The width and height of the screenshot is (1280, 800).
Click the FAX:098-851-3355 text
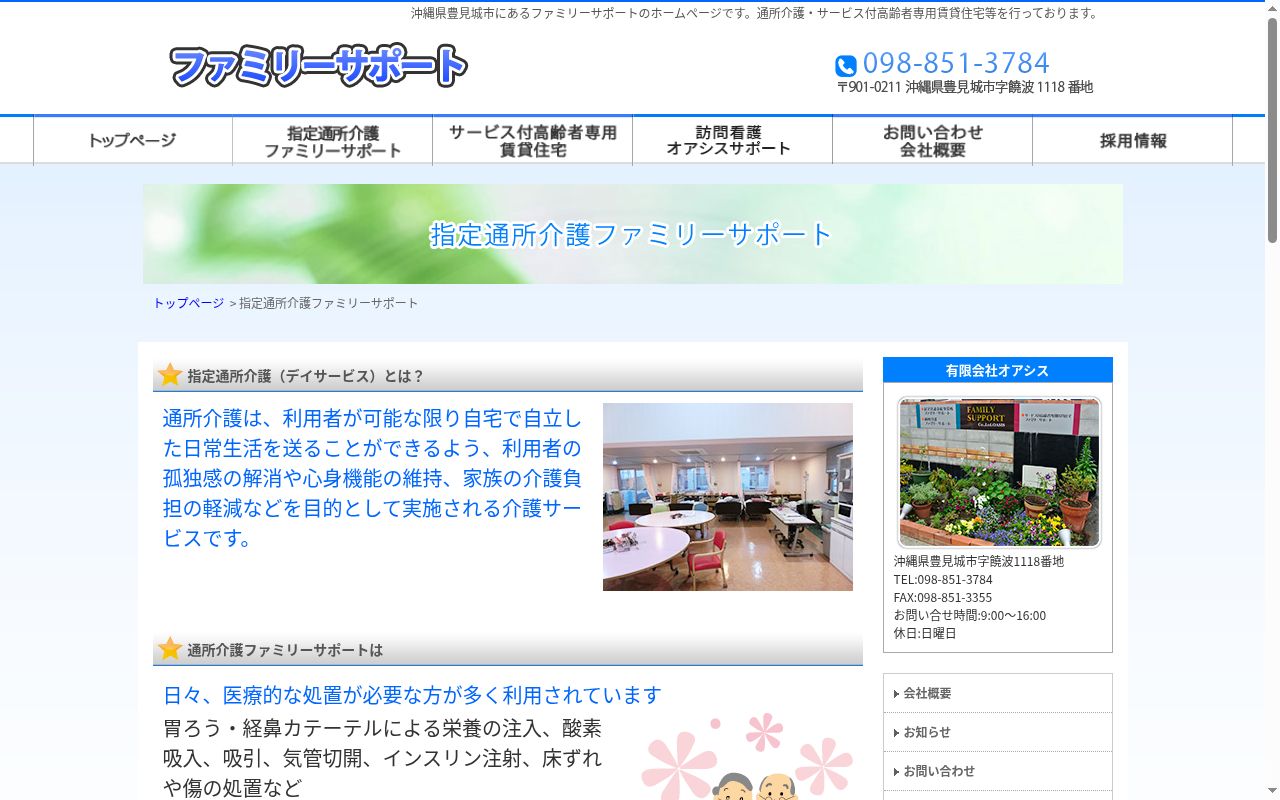click(943, 598)
